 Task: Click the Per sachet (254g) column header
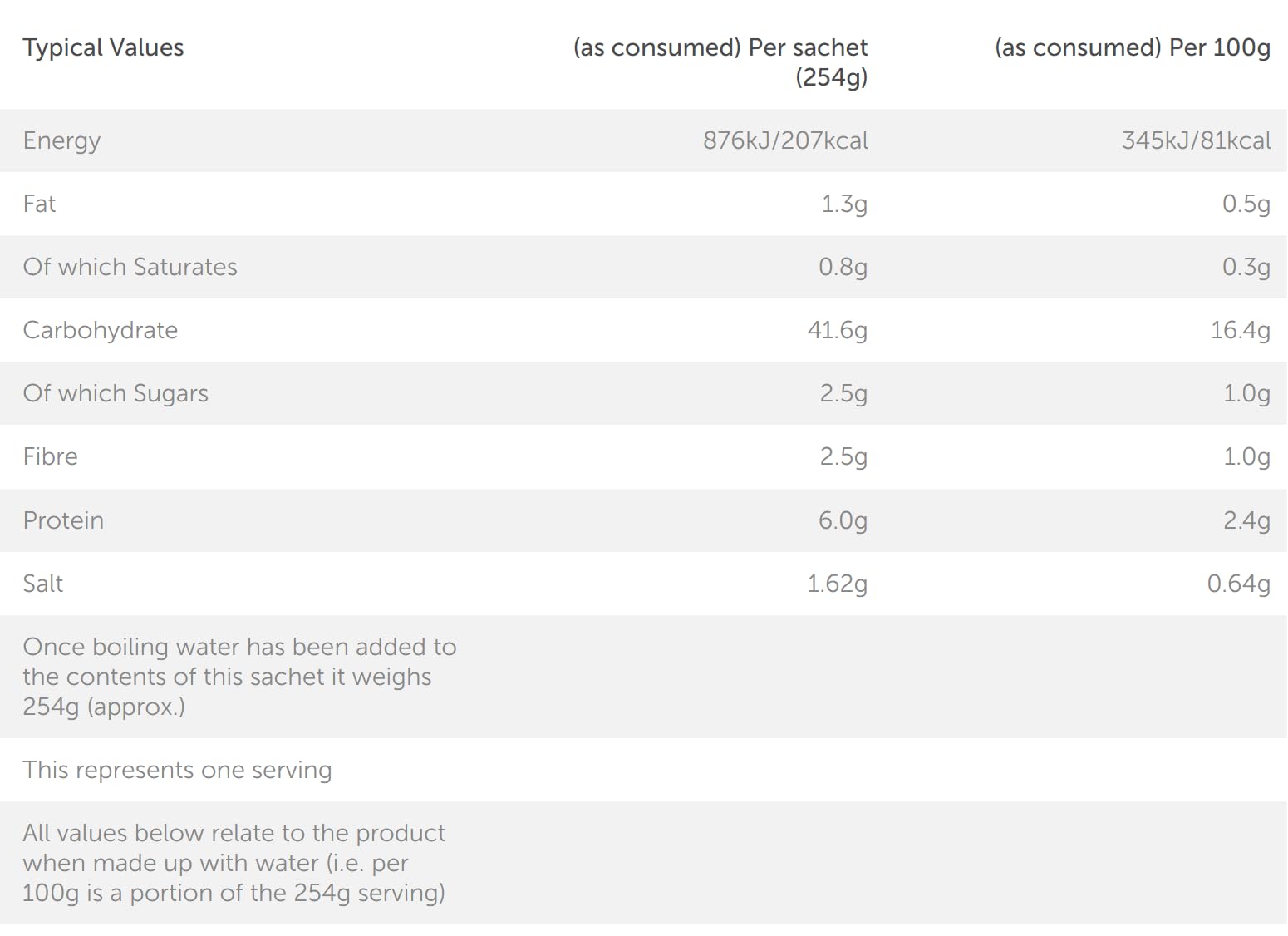(x=720, y=62)
